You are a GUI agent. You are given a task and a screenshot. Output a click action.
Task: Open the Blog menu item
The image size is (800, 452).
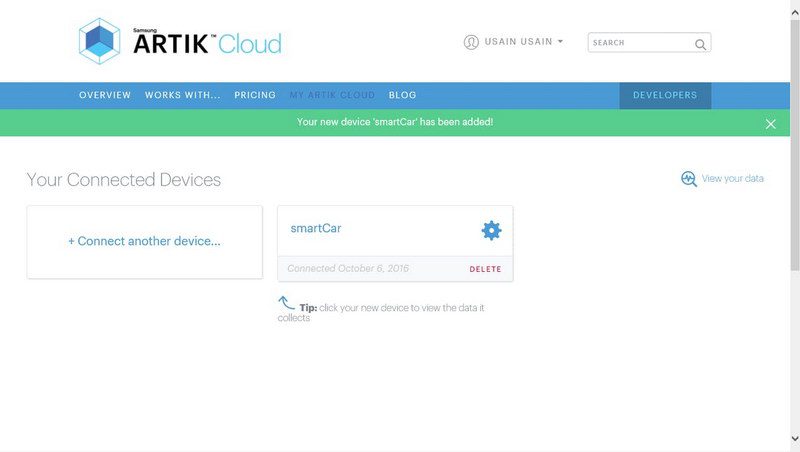point(403,95)
